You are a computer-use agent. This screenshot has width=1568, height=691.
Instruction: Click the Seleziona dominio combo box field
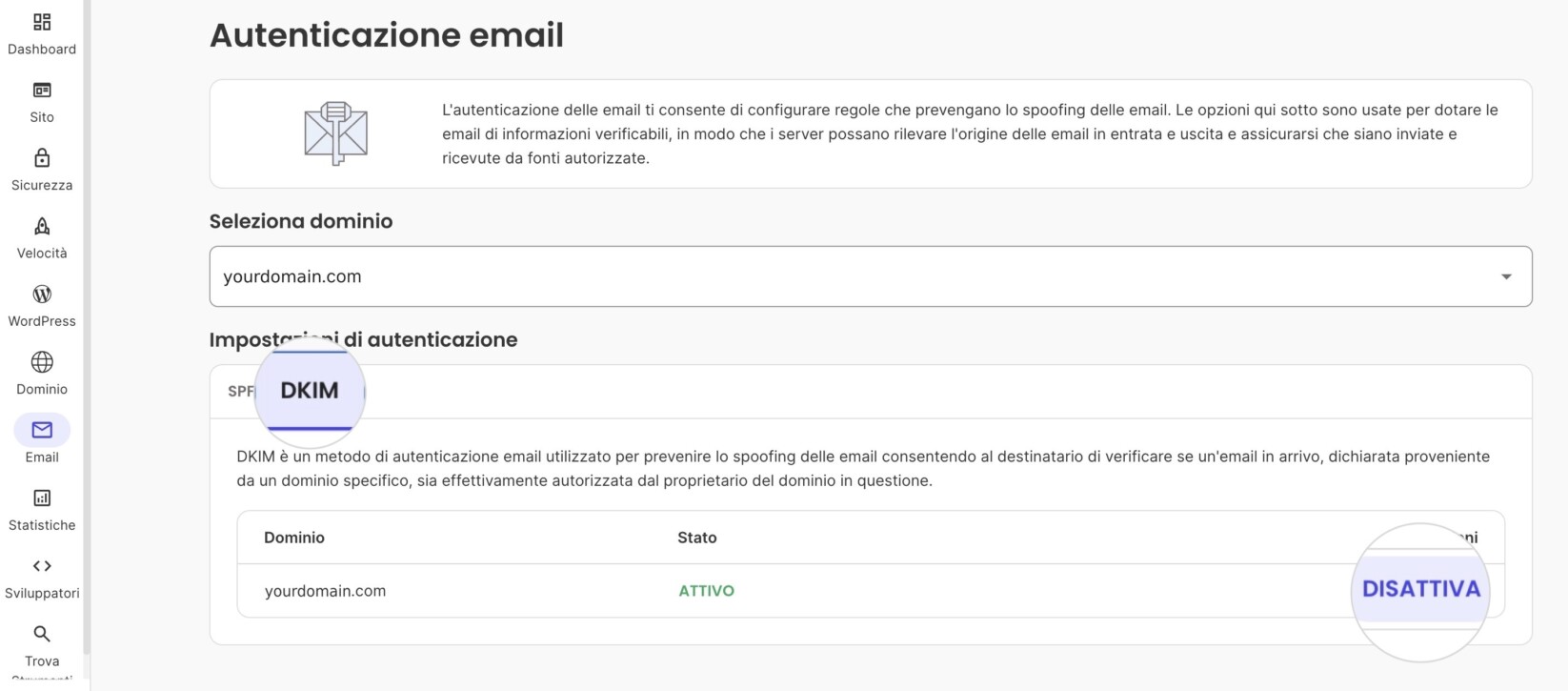click(x=871, y=276)
